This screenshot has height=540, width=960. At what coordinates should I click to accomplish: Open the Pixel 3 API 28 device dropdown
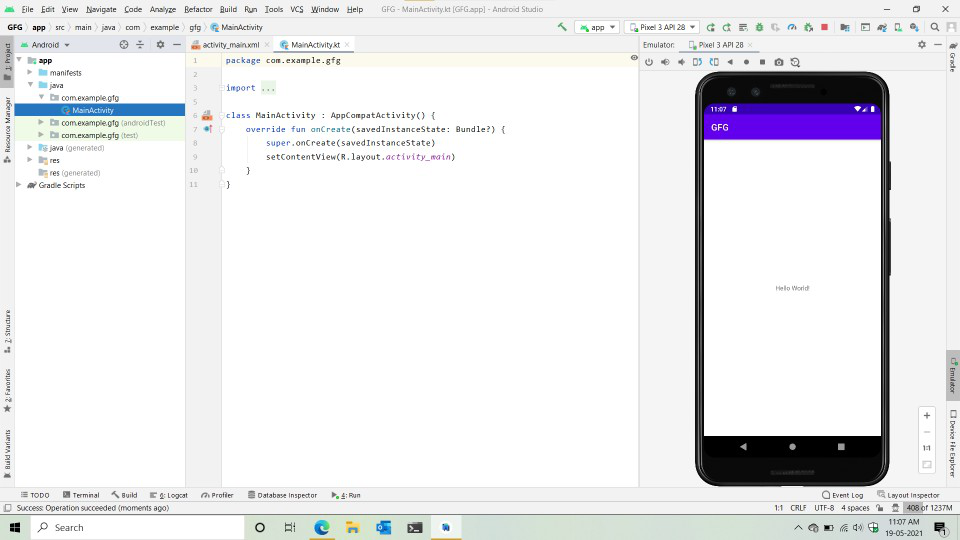(662, 27)
